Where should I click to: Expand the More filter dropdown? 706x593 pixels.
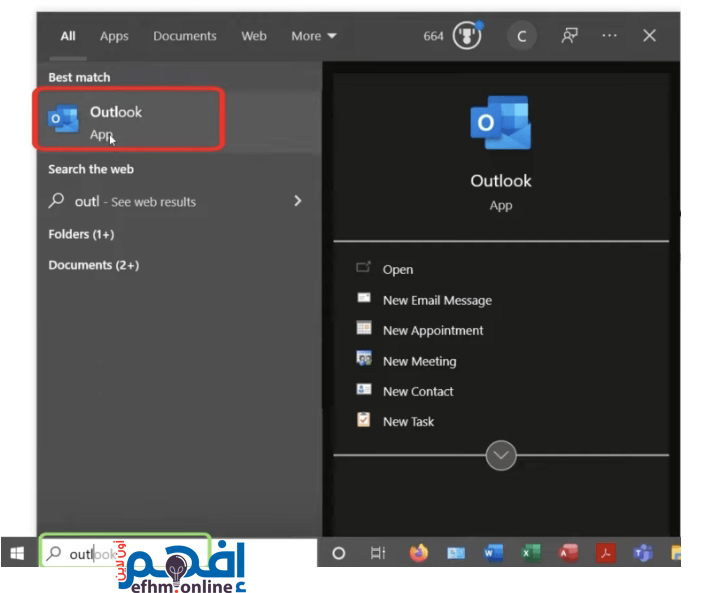[x=314, y=36]
